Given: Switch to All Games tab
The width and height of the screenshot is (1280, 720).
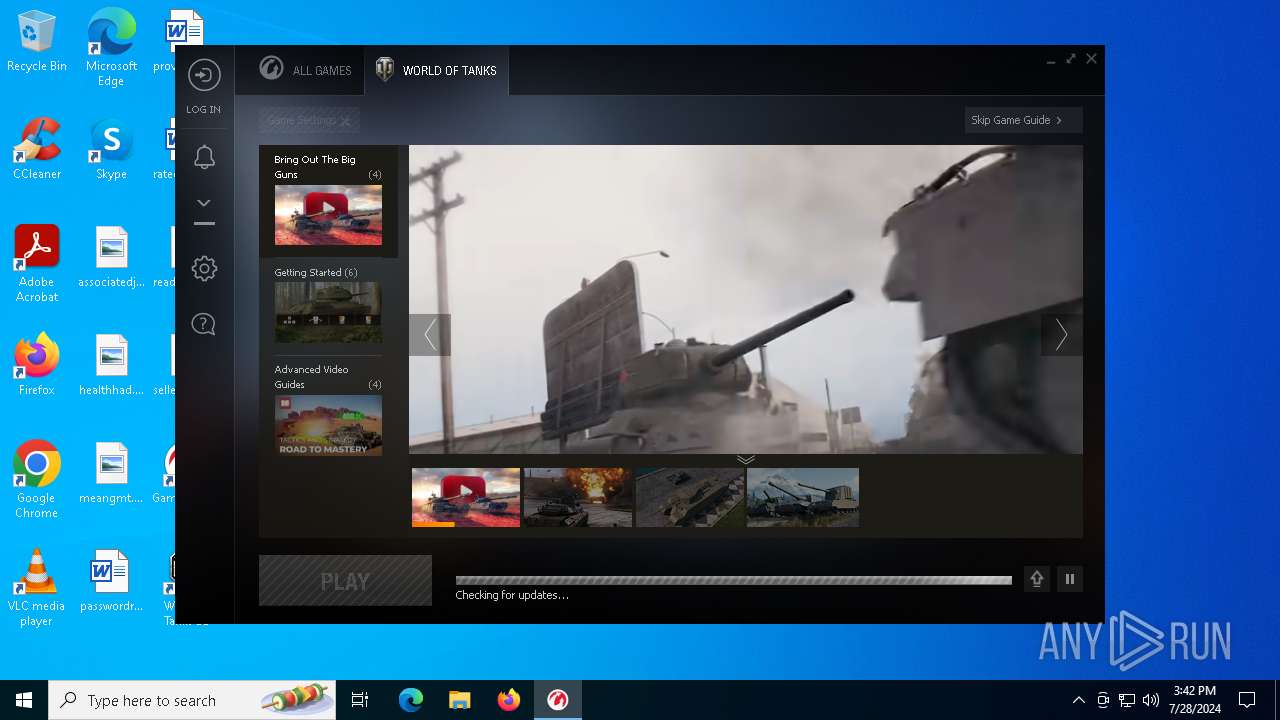Looking at the screenshot, I should tap(305, 70).
